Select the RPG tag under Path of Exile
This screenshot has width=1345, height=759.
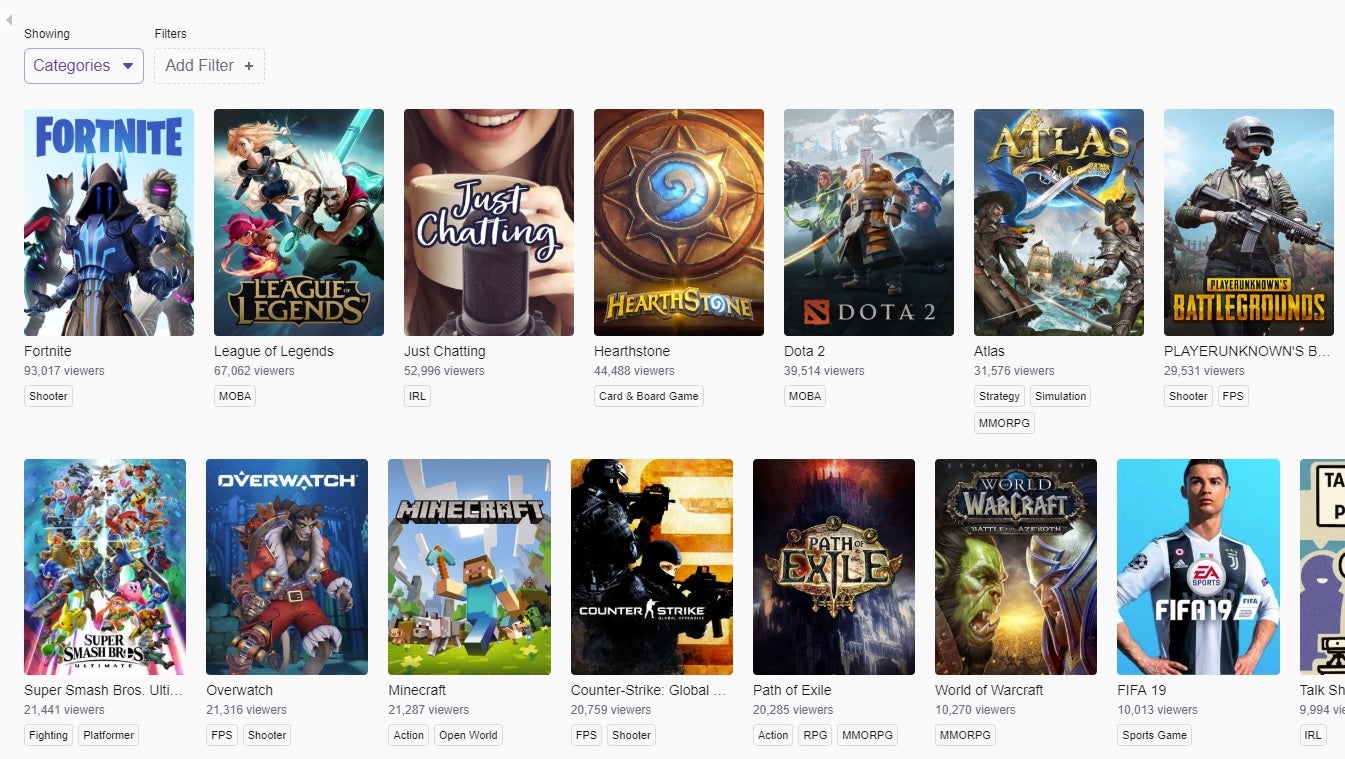tap(815, 735)
